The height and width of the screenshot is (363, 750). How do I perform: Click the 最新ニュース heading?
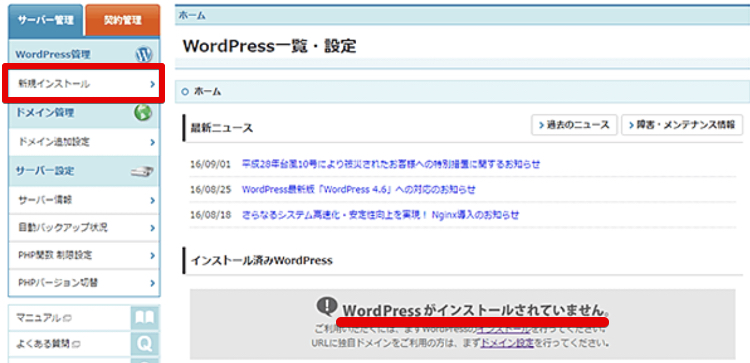[x=222, y=128]
